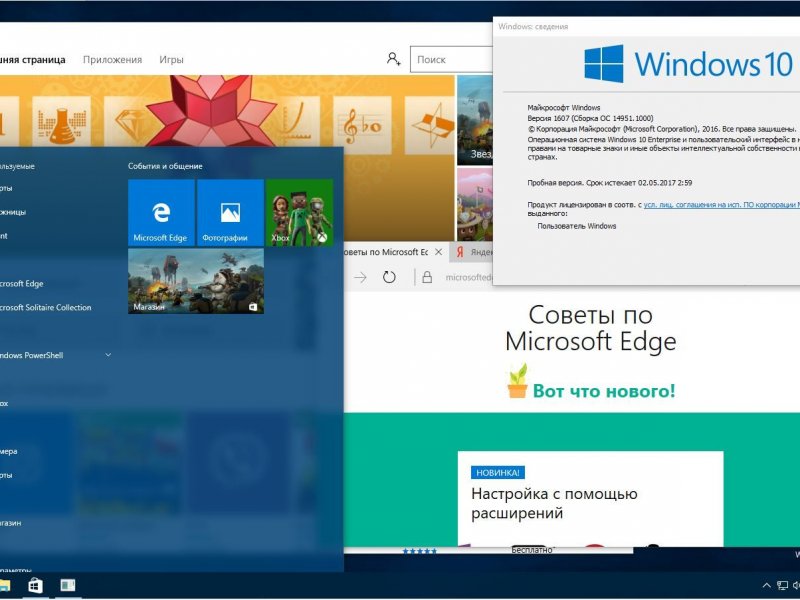Open the license agreement link in Windows: сведения
The width and height of the screenshot is (800, 600).
[x=721, y=205]
